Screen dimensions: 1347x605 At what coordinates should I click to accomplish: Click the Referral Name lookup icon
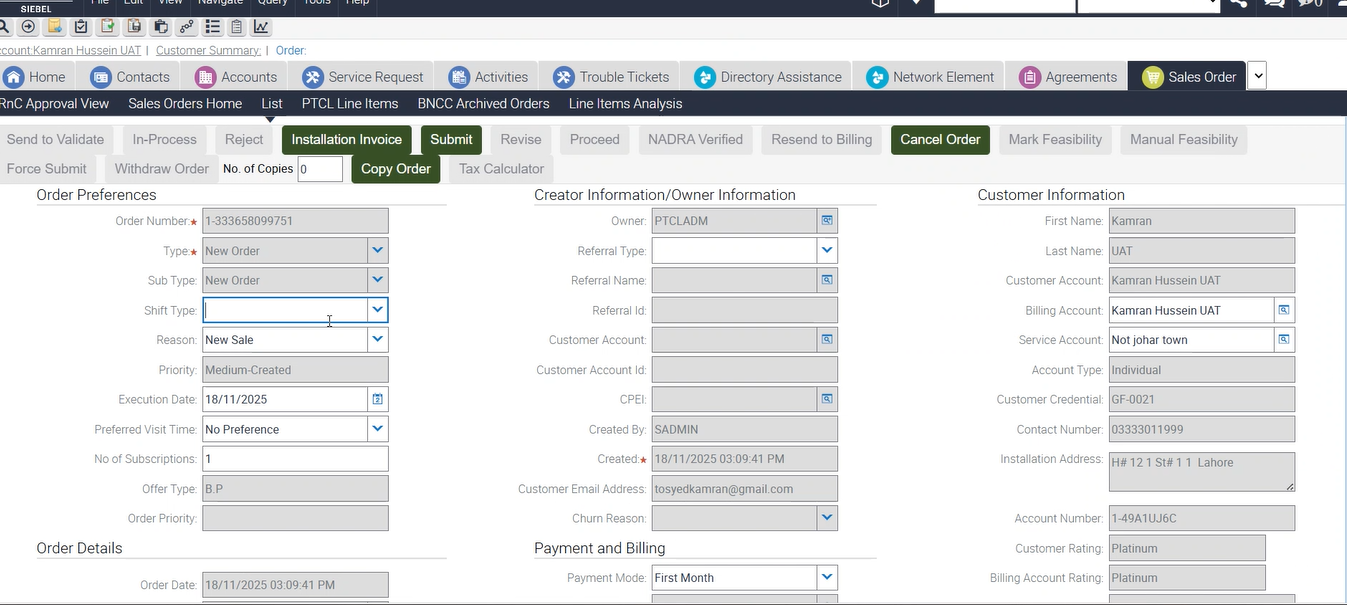[x=827, y=281]
